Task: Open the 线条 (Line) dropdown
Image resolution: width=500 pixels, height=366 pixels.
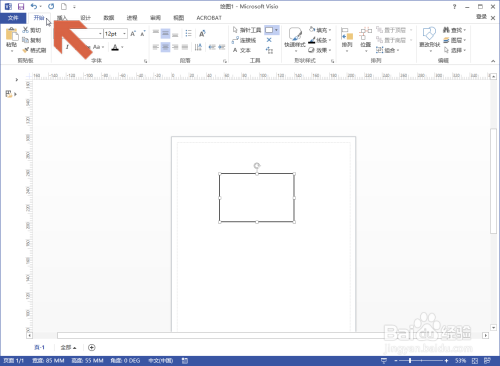Action: tap(320, 40)
